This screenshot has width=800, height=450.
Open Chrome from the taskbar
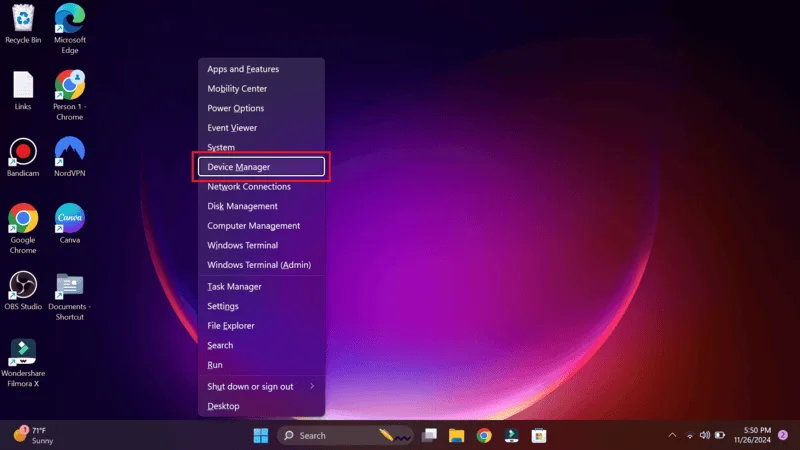[484, 436]
